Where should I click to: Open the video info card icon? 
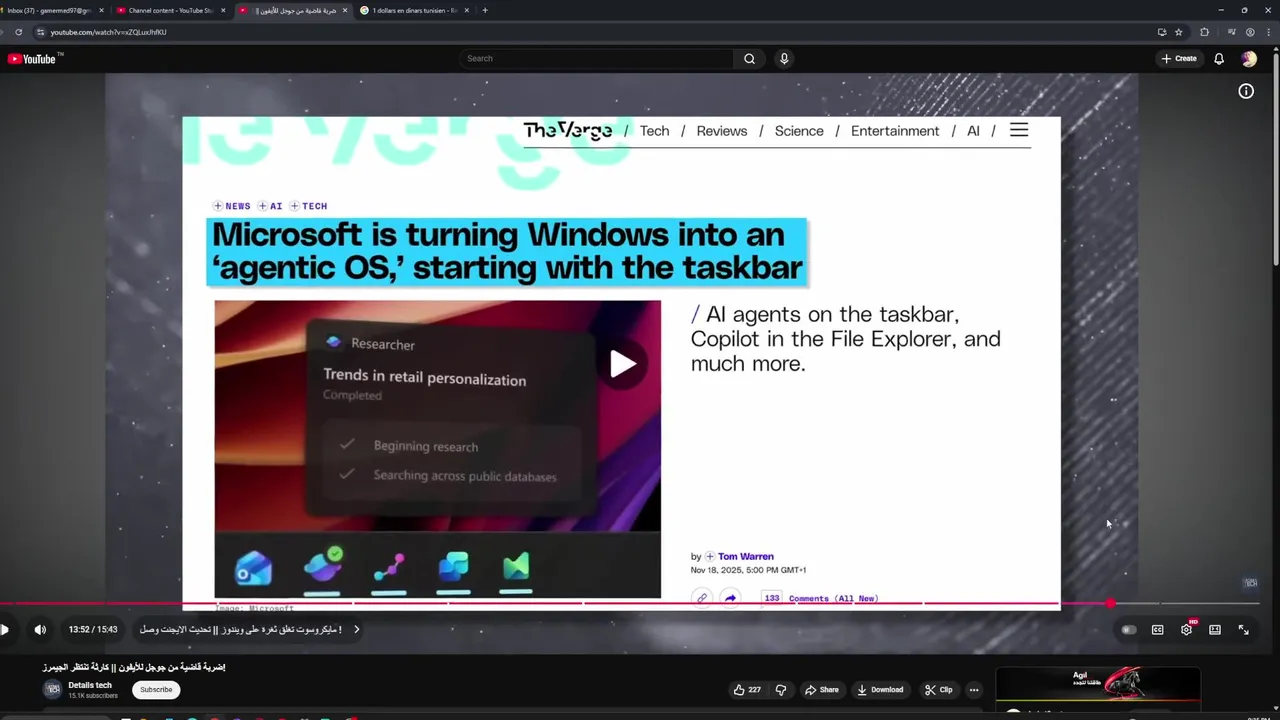coord(1246,91)
